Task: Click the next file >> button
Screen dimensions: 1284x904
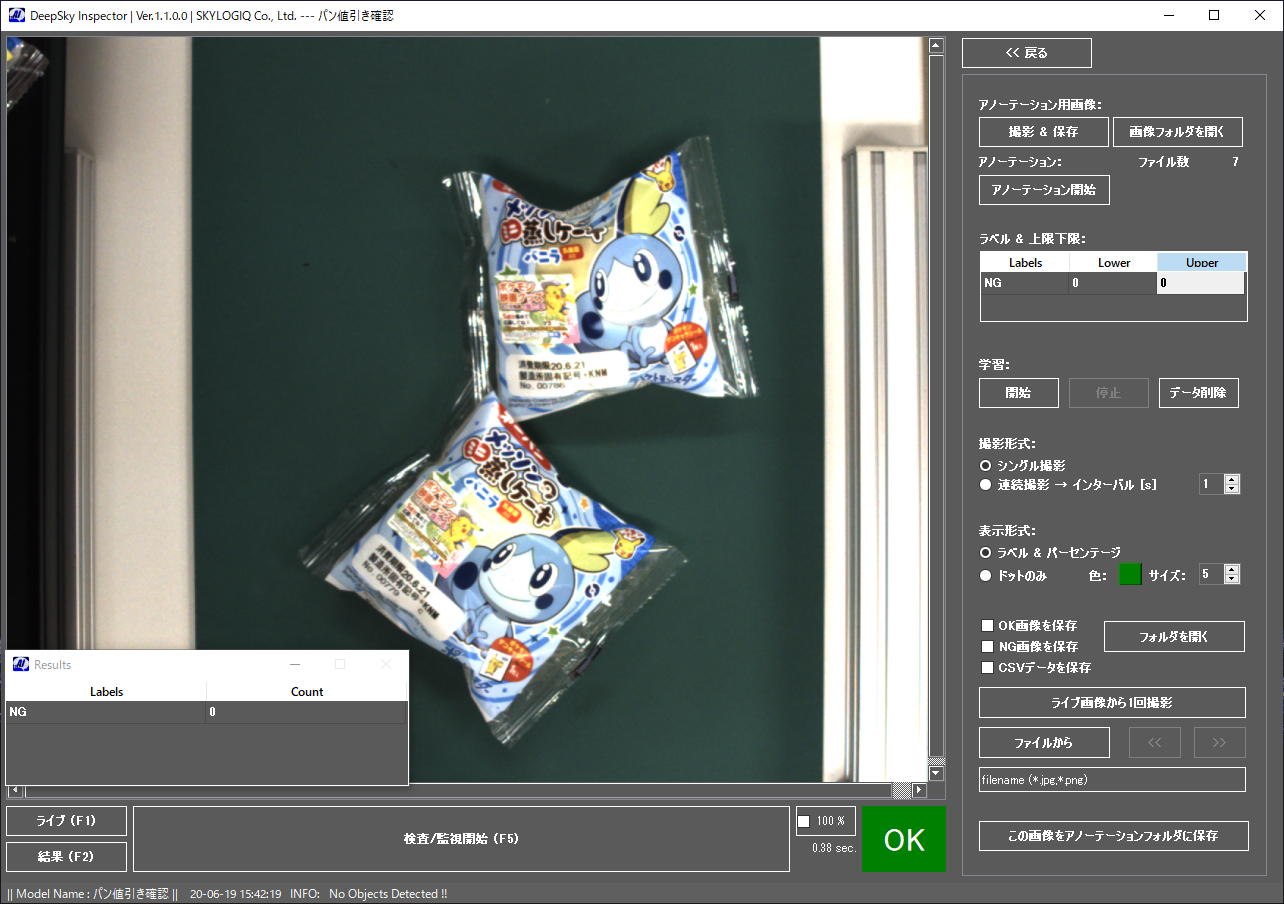Action: (x=1219, y=743)
